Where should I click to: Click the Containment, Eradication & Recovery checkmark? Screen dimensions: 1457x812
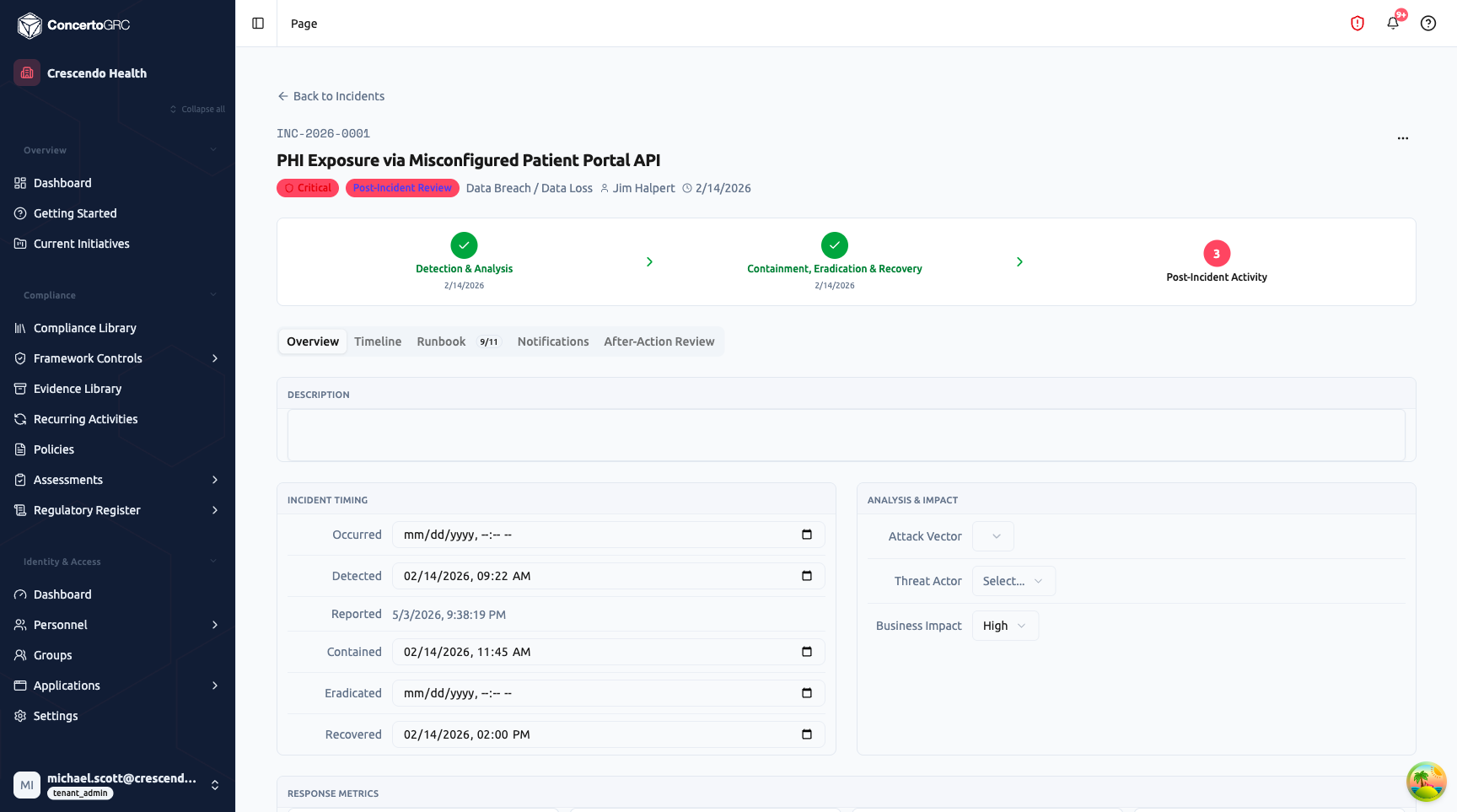tap(835, 245)
